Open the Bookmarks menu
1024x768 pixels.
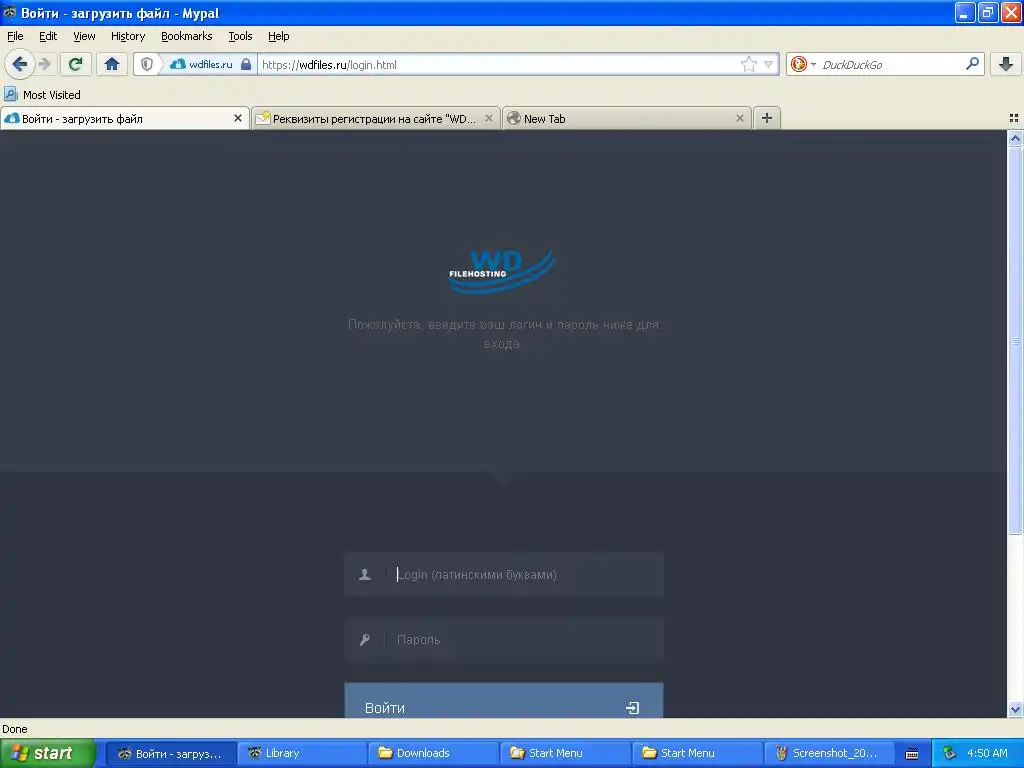tap(187, 36)
